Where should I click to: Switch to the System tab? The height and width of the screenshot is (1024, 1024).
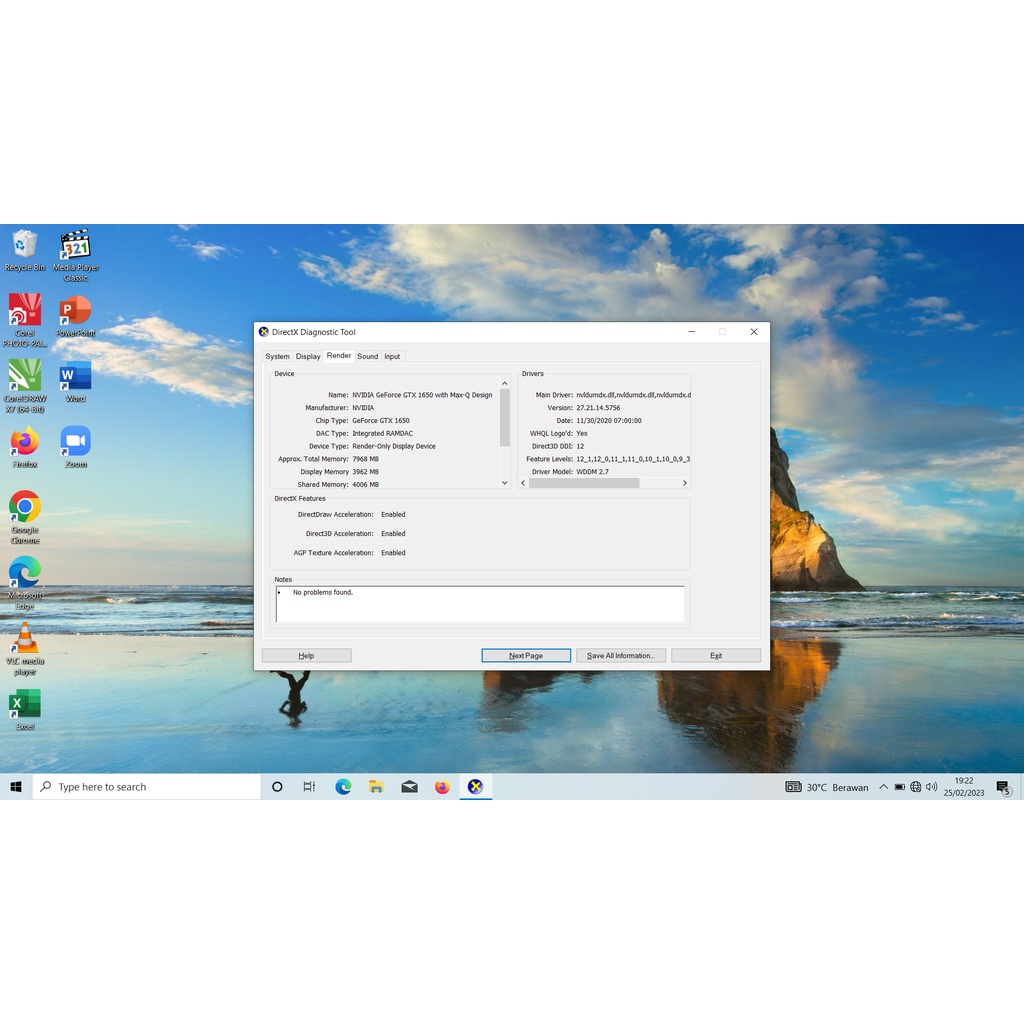point(277,357)
